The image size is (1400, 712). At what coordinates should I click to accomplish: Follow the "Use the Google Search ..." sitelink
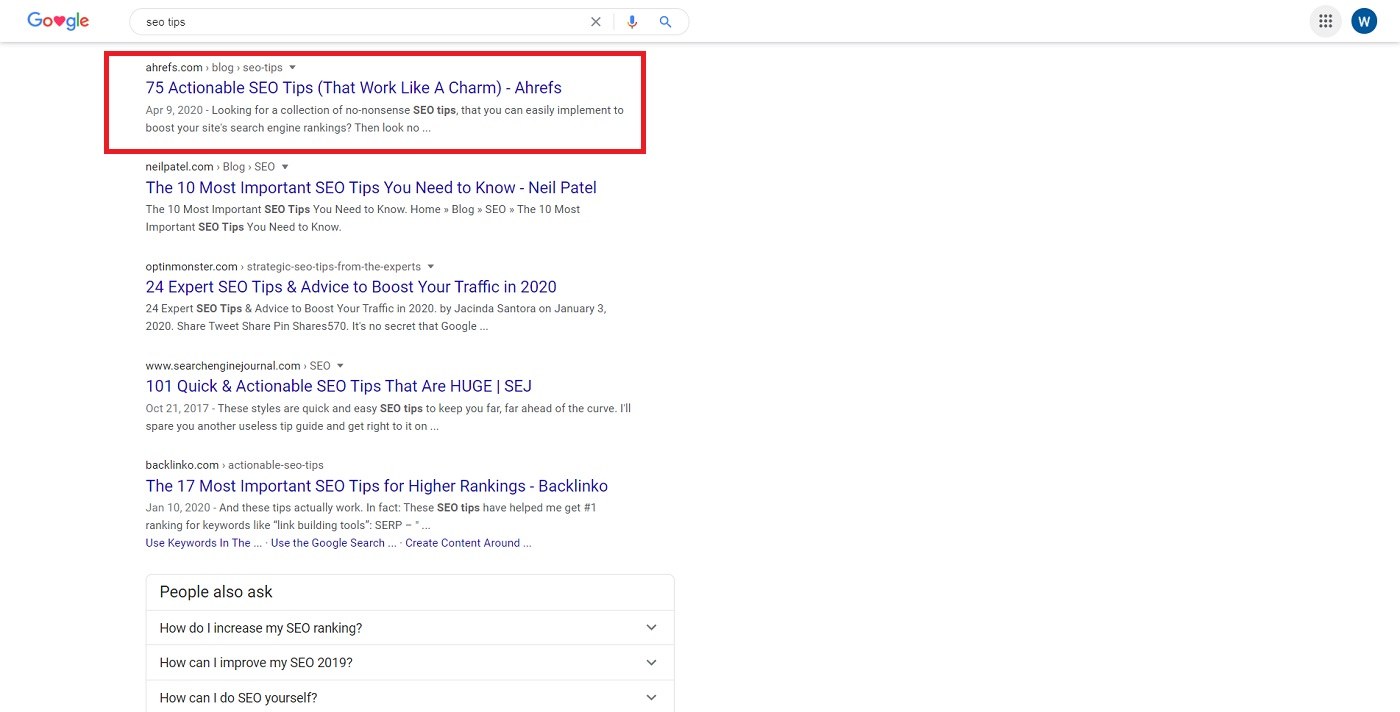tap(333, 543)
